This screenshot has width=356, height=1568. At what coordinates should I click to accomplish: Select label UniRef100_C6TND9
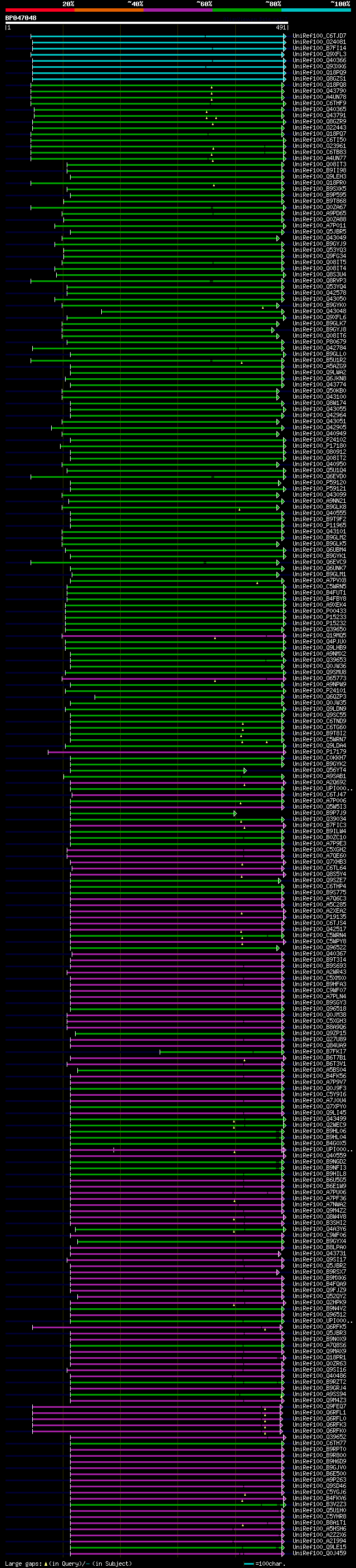pos(319,721)
